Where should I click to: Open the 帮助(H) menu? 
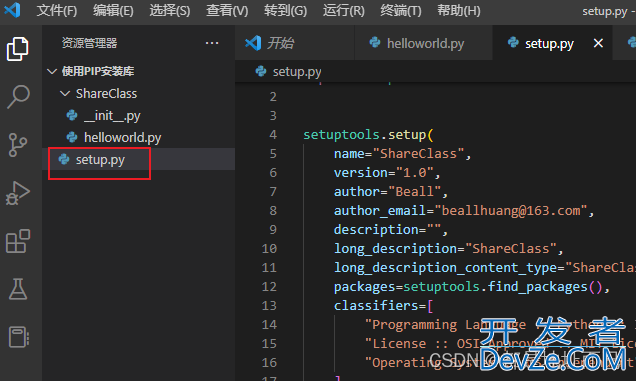459,11
